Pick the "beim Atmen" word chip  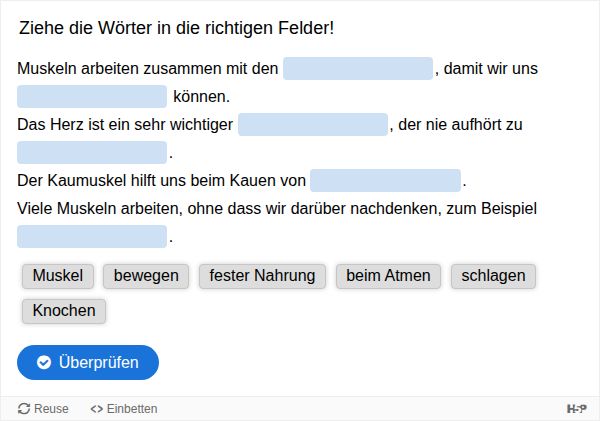[x=388, y=275]
